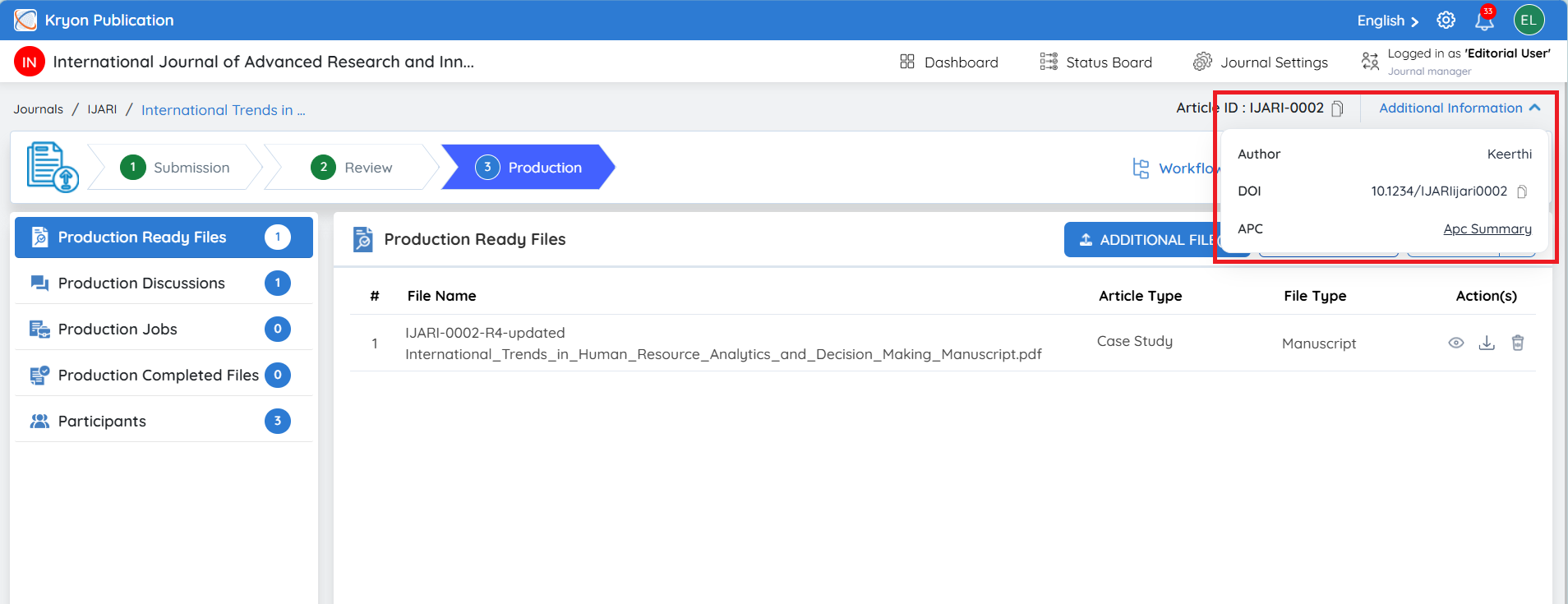Click the IJARI breadcrumb
Image resolution: width=1568 pixels, height=604 pixels.
coord(102,109)
